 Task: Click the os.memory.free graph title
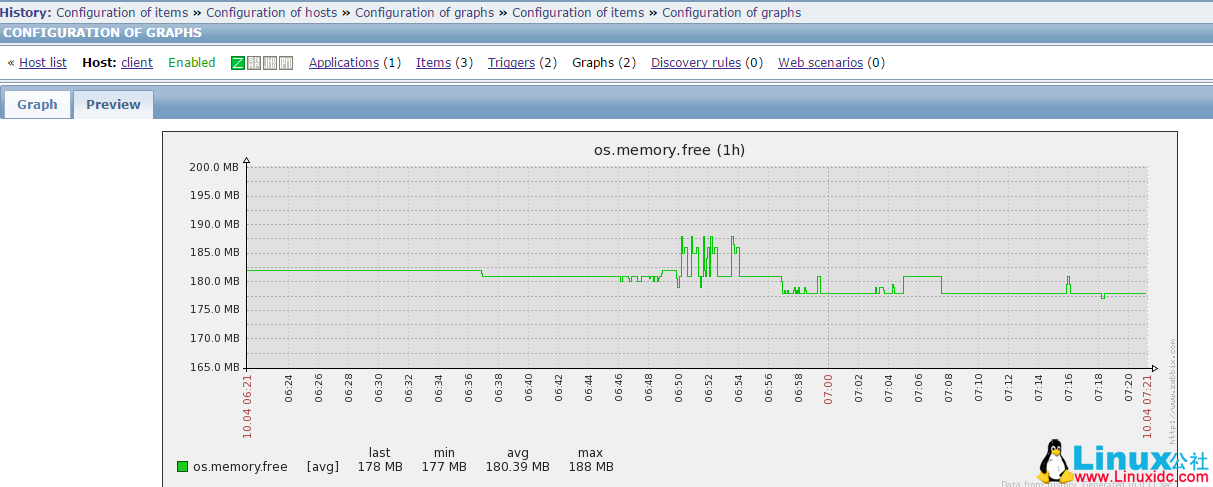point(669,150)
